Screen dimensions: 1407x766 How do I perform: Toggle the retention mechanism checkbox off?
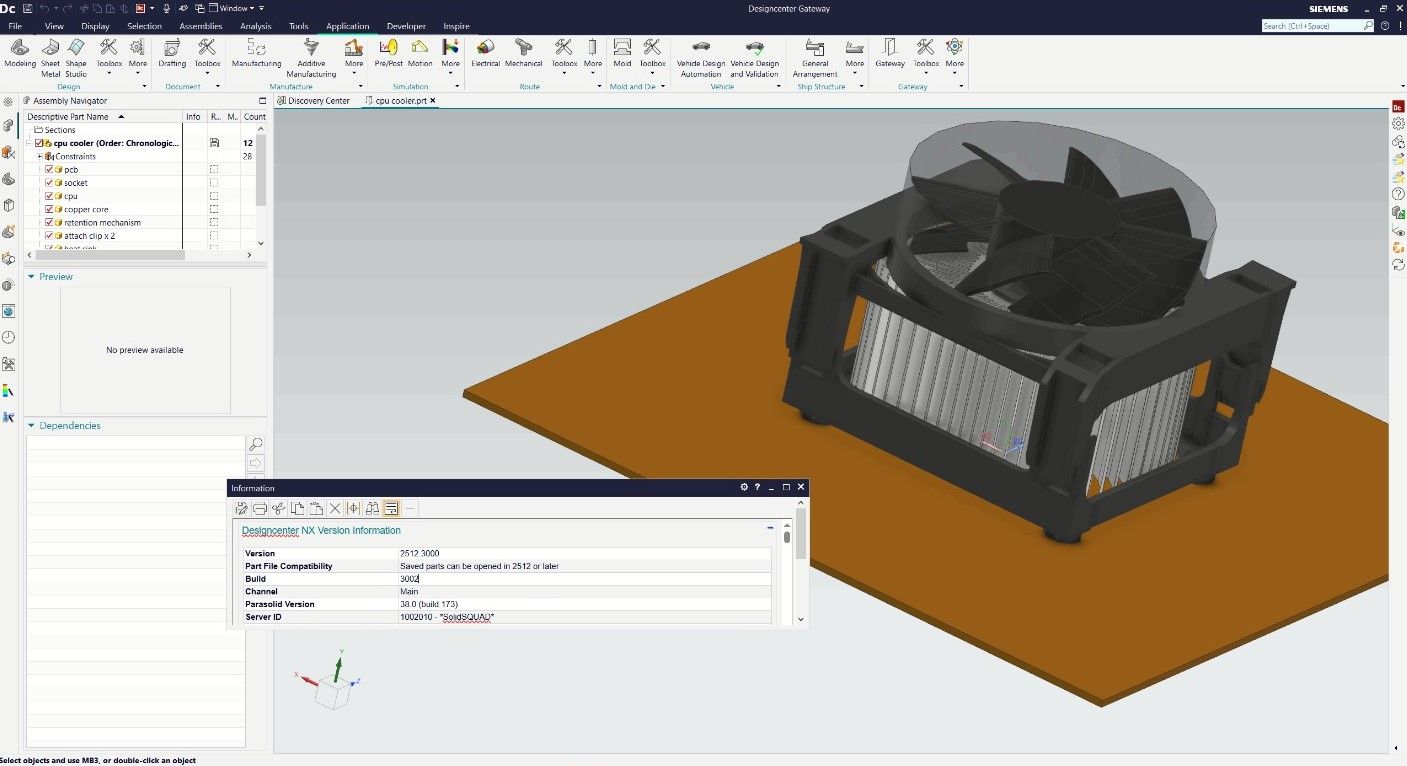click(x=48, y=222)
